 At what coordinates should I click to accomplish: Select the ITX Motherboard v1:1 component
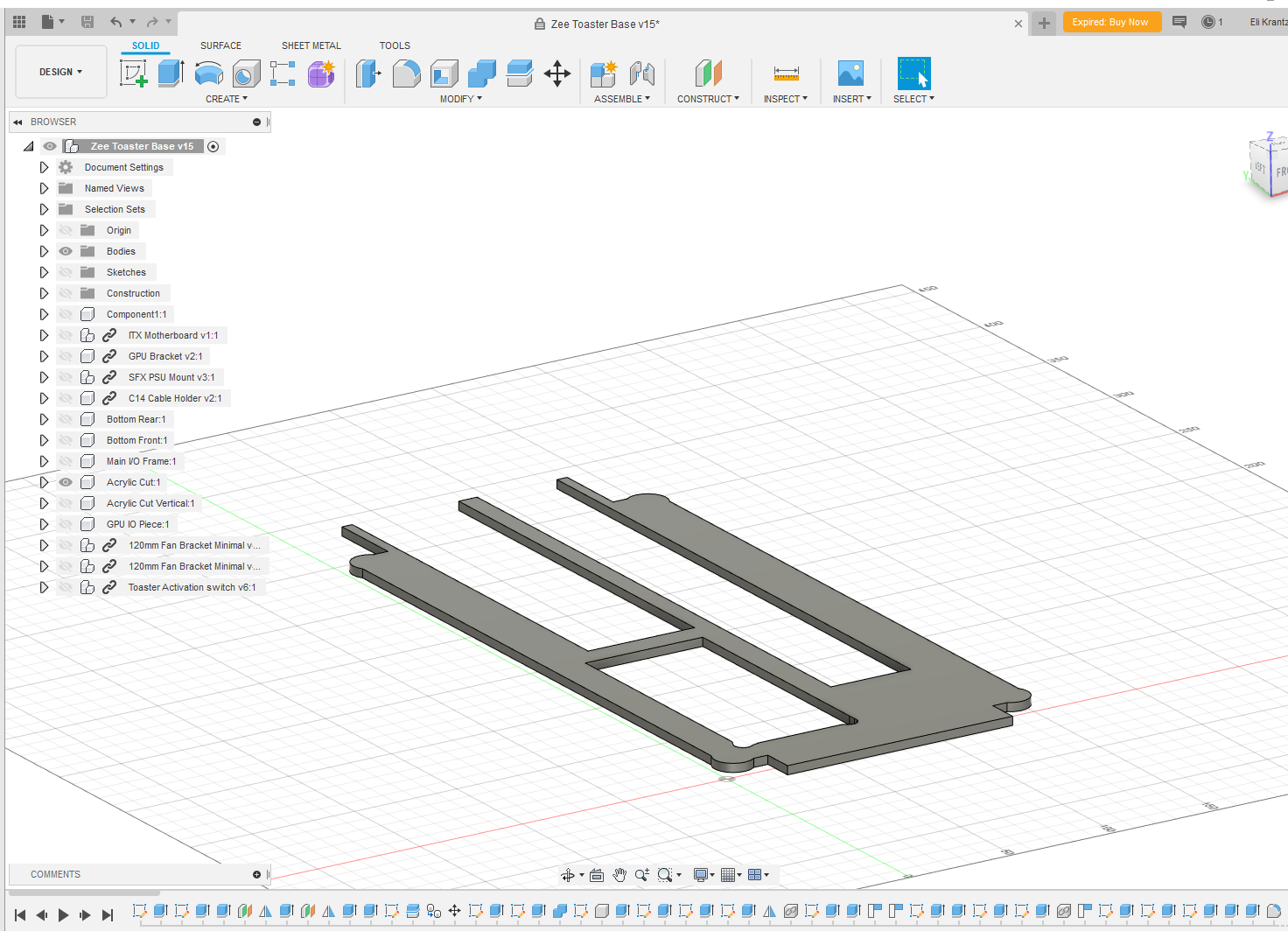coord(172,335)
